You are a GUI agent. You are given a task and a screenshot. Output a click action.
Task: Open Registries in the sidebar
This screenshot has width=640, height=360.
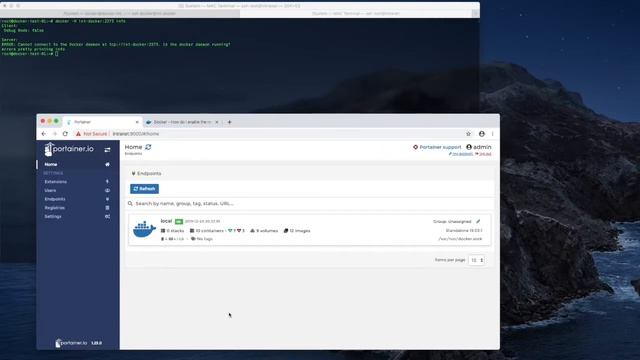tap(54, 208)
